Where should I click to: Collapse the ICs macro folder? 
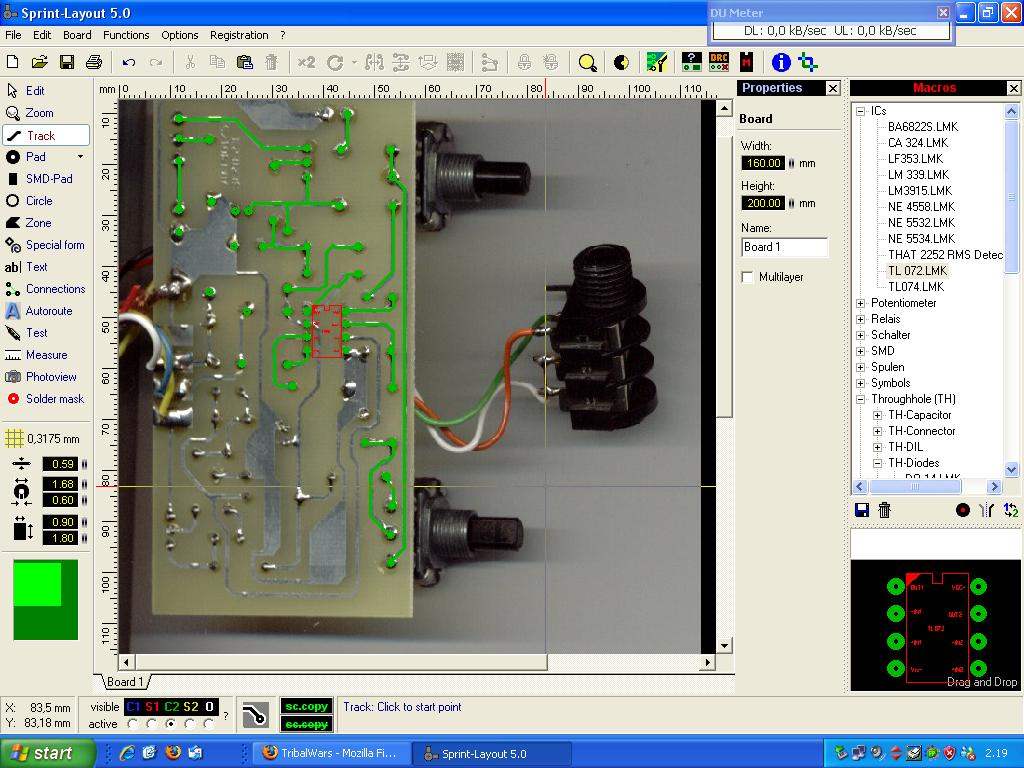[860, 111]
